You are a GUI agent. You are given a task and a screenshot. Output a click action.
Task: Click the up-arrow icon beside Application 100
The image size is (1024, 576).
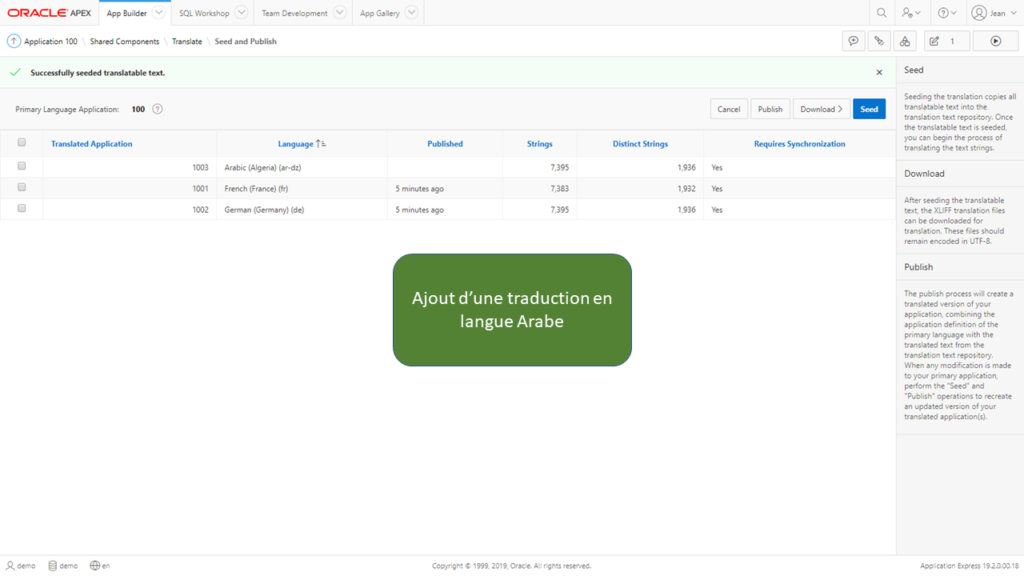pos(14,41)
